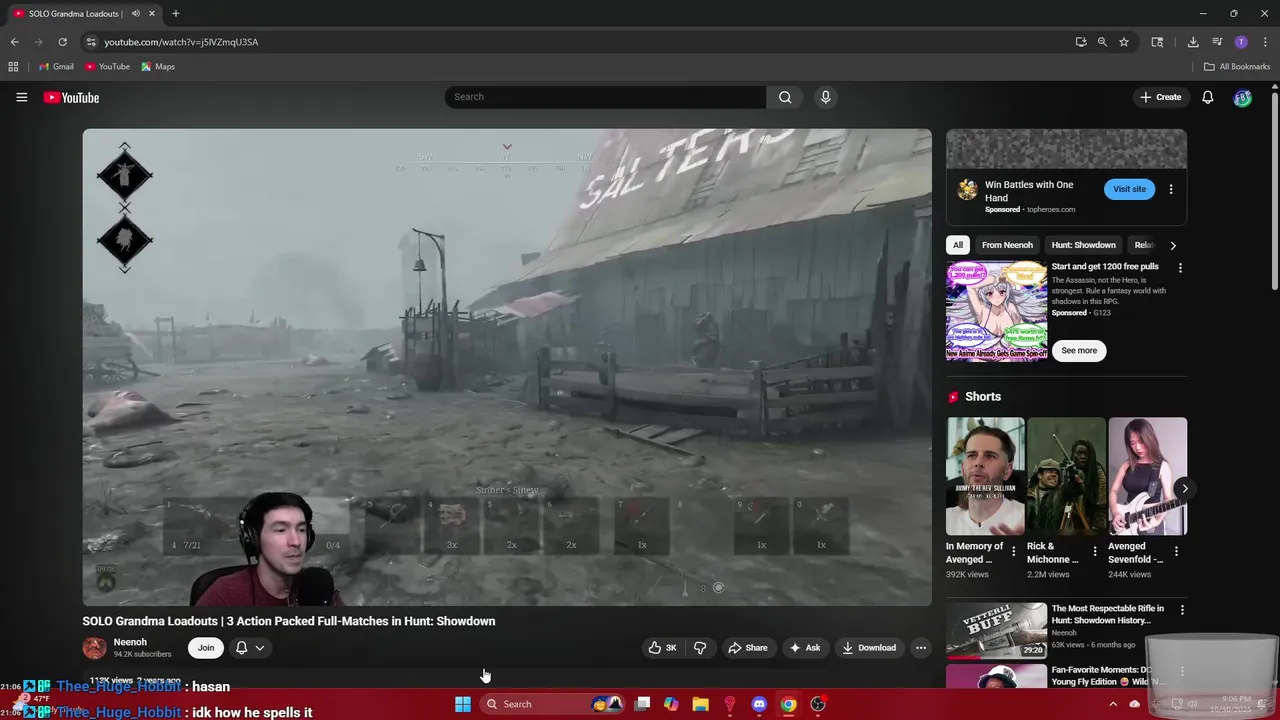This screenshot has height=720, width=1280.
Task: Show next Shorts with arrow
Action: (x=1184, y=489)
